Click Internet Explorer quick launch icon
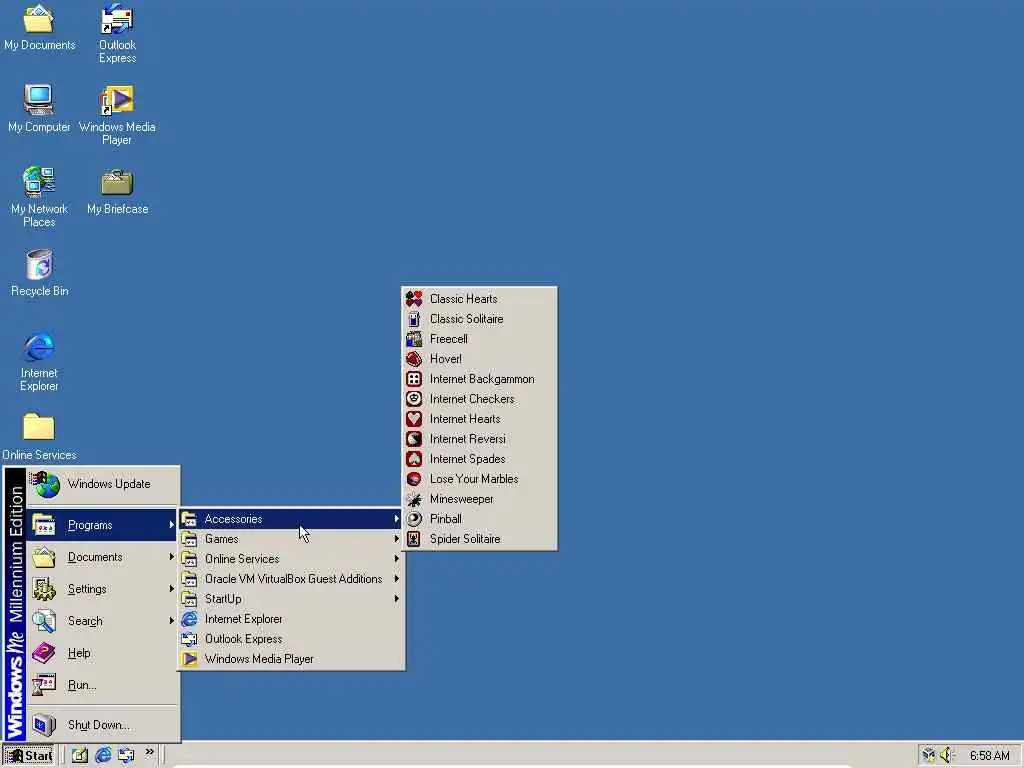This screenshot has width=1024, height=768. (103, 756)
